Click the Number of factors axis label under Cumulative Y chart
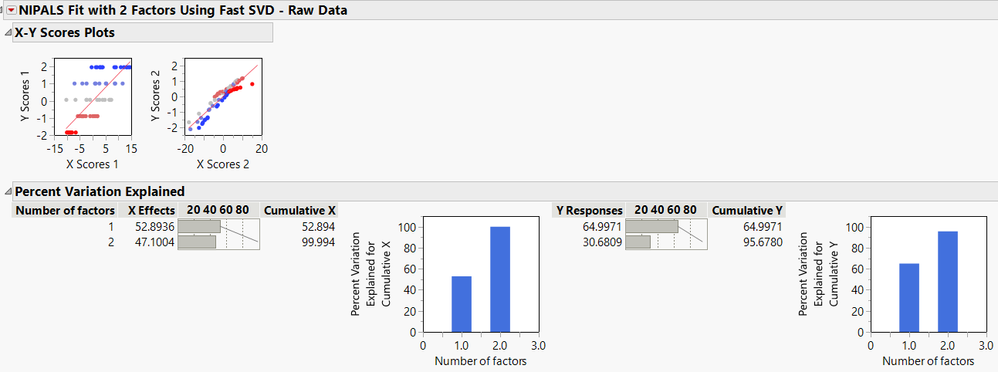This screenshot has height=372, width=998. (x=928, y=361)
